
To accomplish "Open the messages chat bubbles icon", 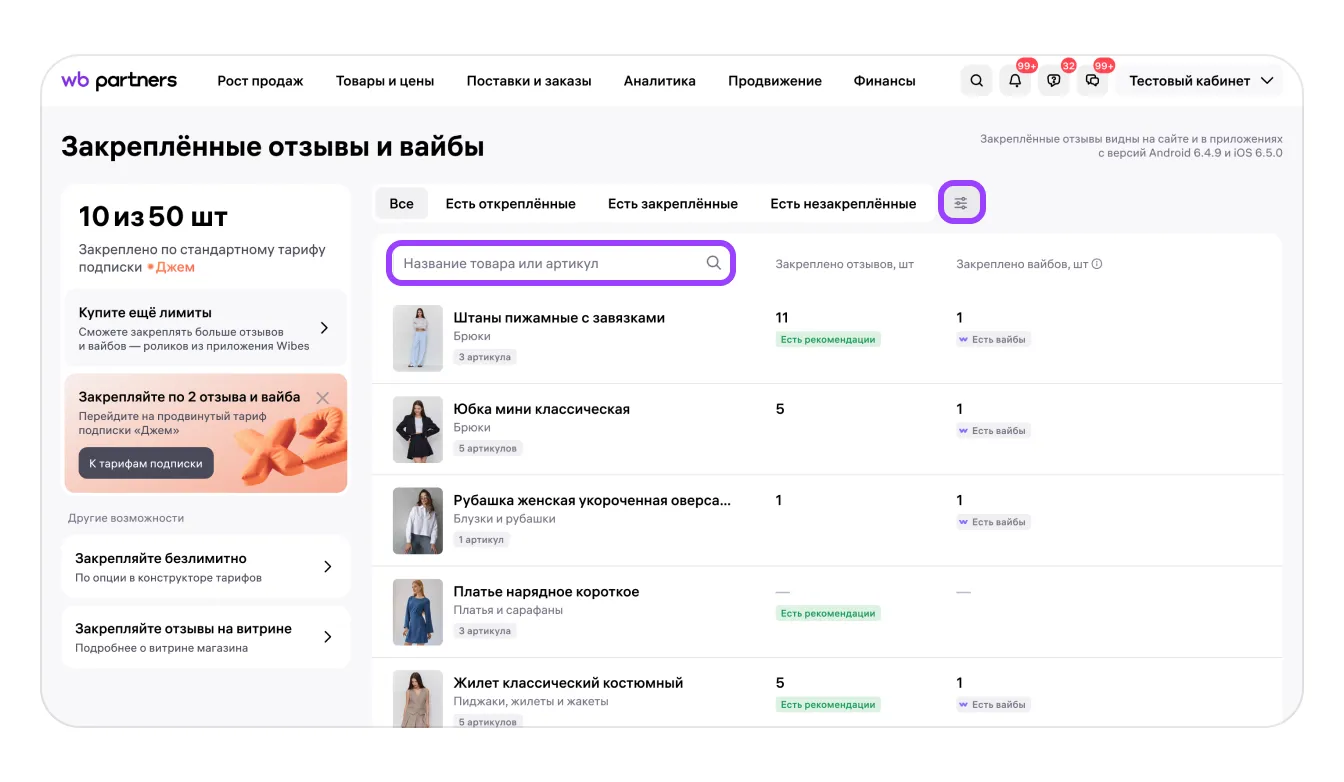I will tap(1092, 81).
